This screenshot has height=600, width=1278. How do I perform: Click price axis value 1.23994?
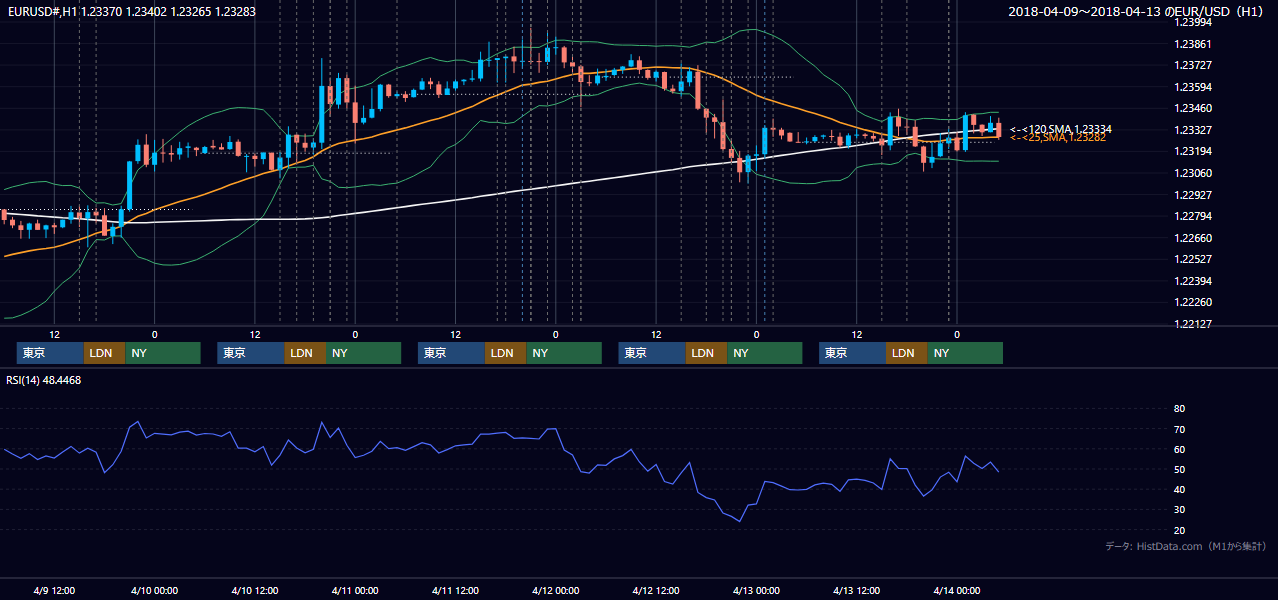[x=1193, y=22]
